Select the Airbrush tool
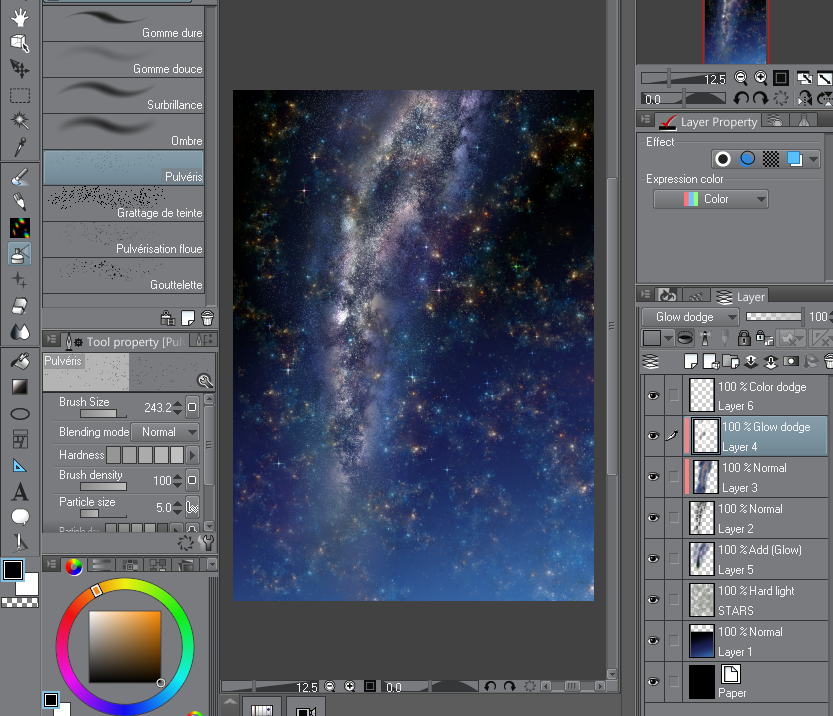Viewport: 833px width, 716px height. tap(20, 254)
